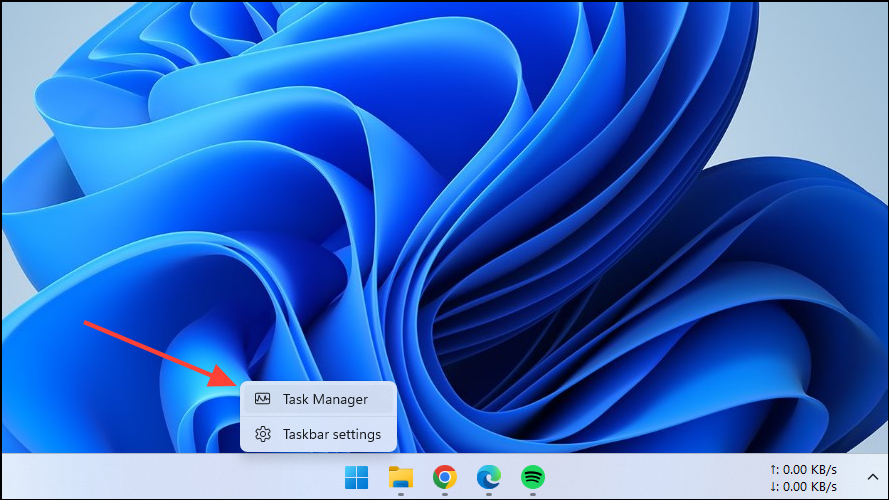The image size is (889, 500).
Task: Expand the hidden system tray icons chevron
Action: coord(871,478)
